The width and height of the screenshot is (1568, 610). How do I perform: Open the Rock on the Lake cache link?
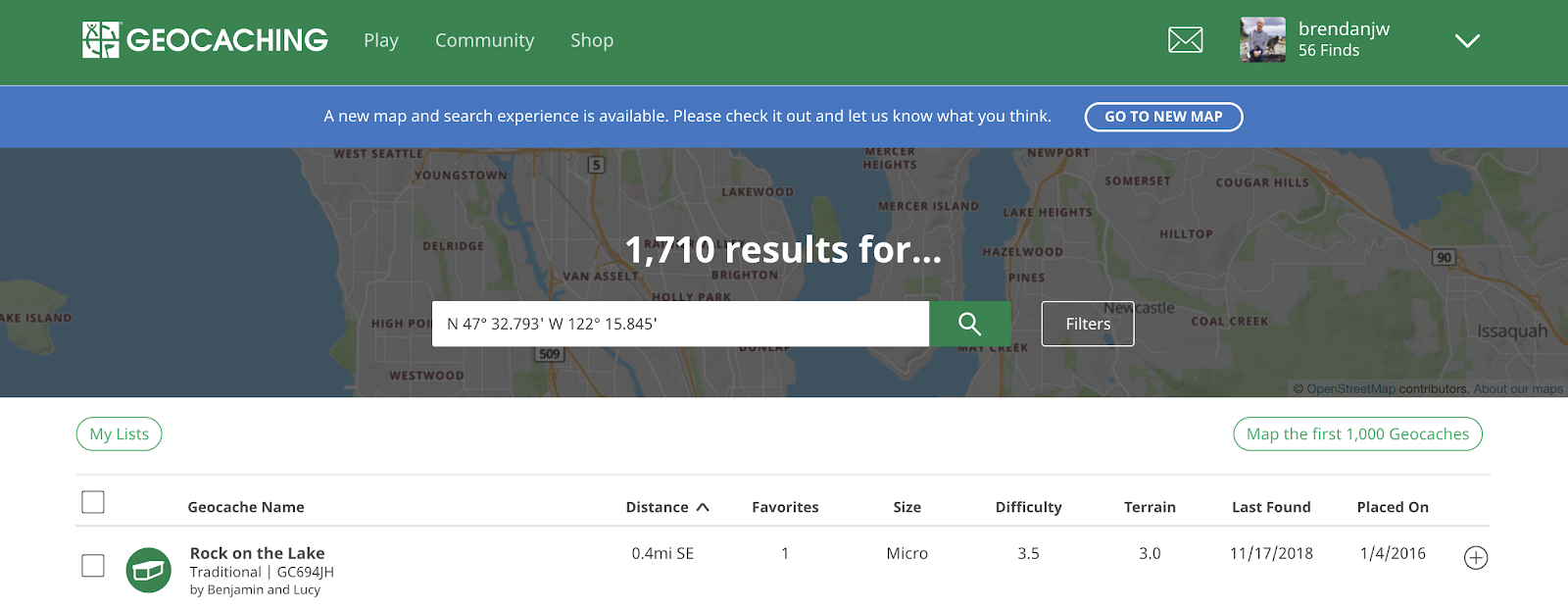pos(257,553)
